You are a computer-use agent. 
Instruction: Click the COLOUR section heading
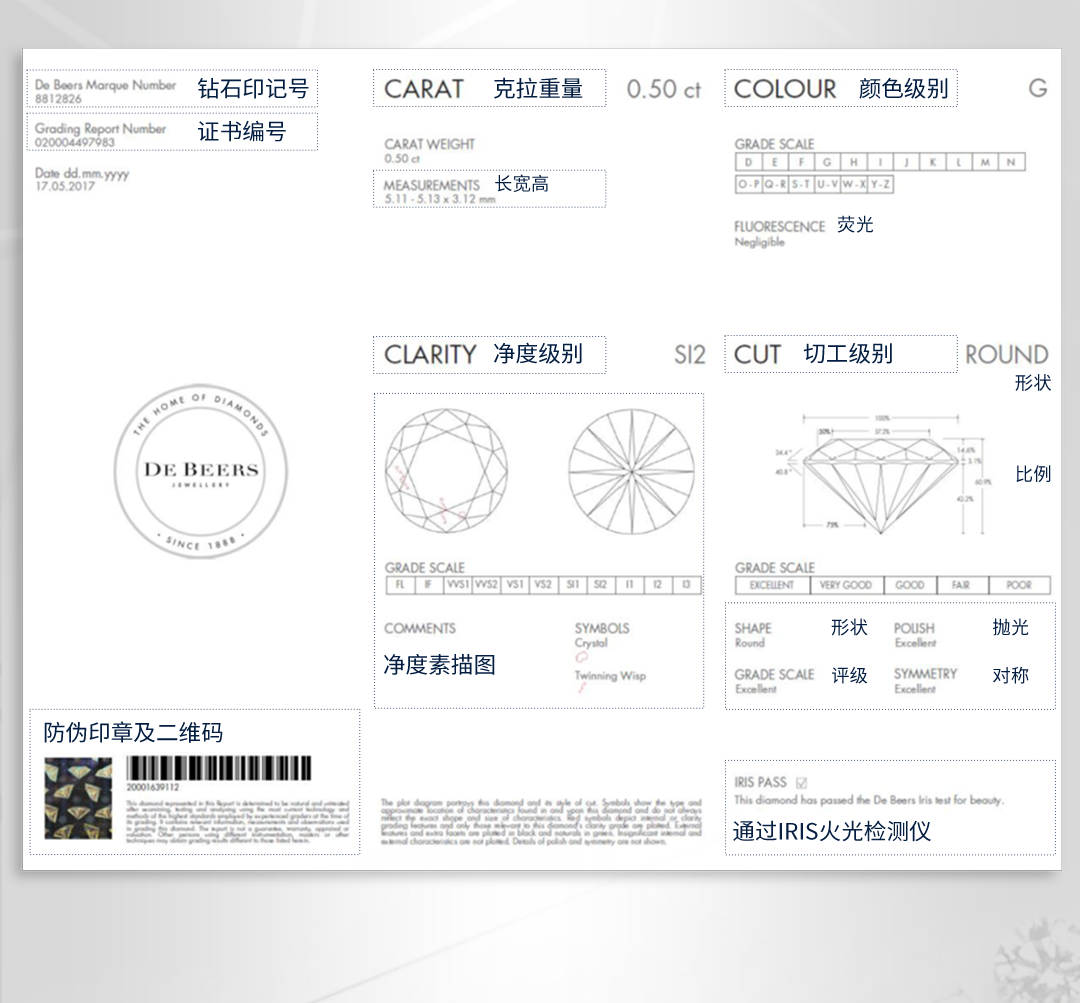pyautogui.click(x=785, y=89)
